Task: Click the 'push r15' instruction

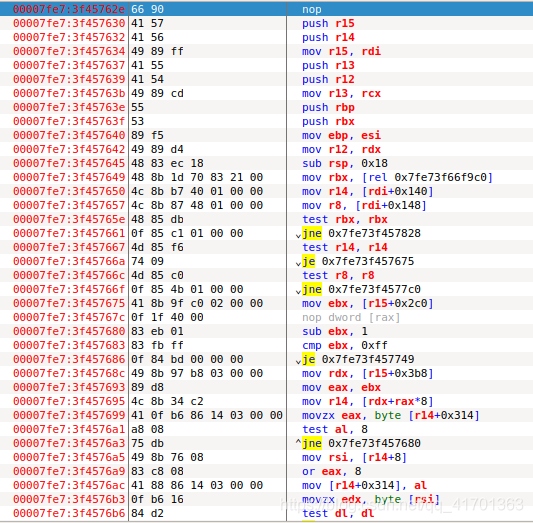Action: pyautogui.click(x=328, y=23)
